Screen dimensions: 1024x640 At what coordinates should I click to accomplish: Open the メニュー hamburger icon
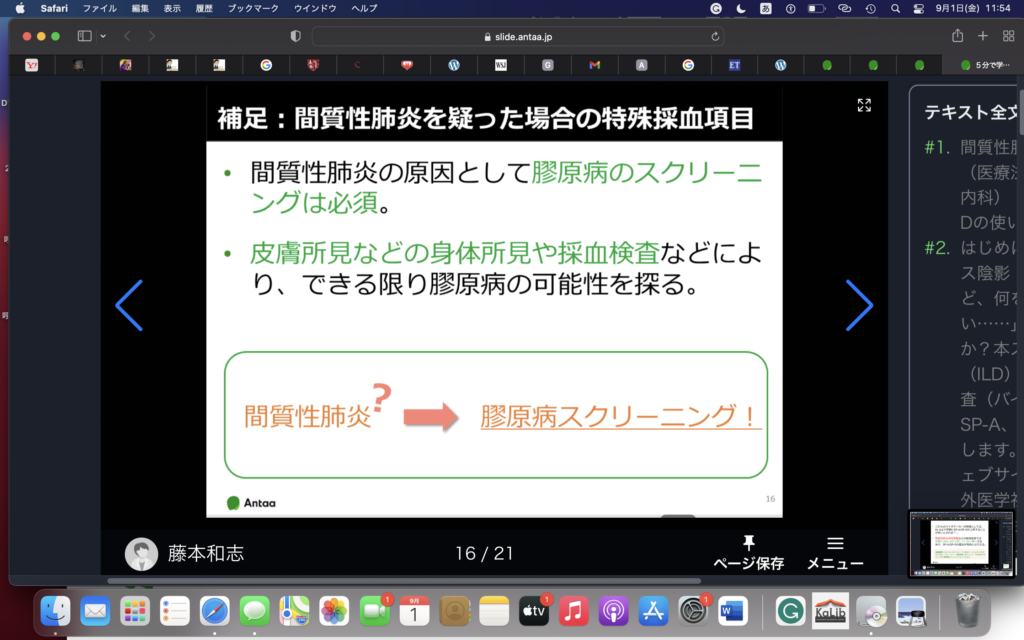click(835, 543)
